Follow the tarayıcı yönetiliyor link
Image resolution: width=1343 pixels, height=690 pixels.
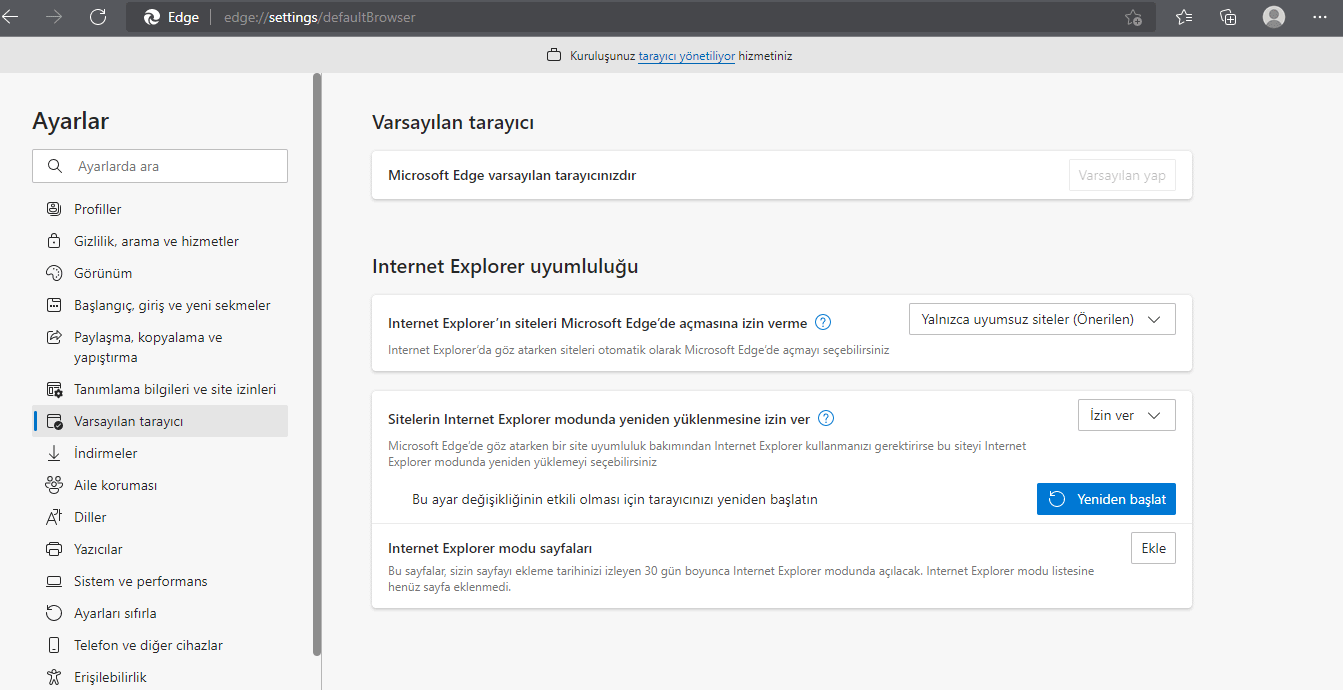coord(686,56)
